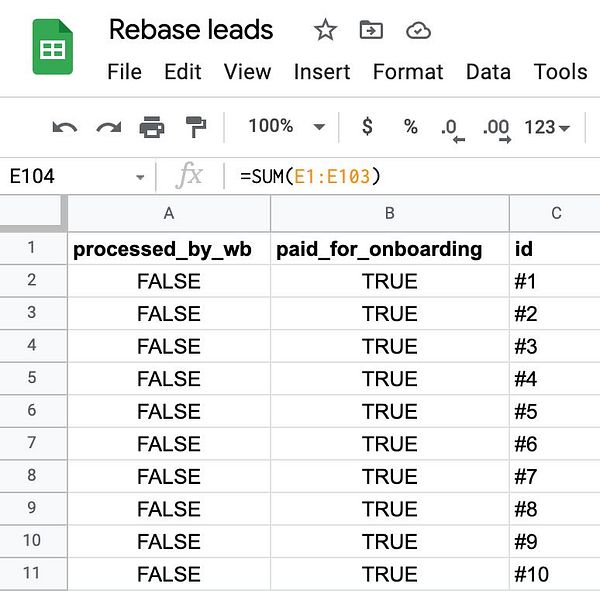Click the undo arrow
This screenshot has width=600, height=591.
[65, 127]
